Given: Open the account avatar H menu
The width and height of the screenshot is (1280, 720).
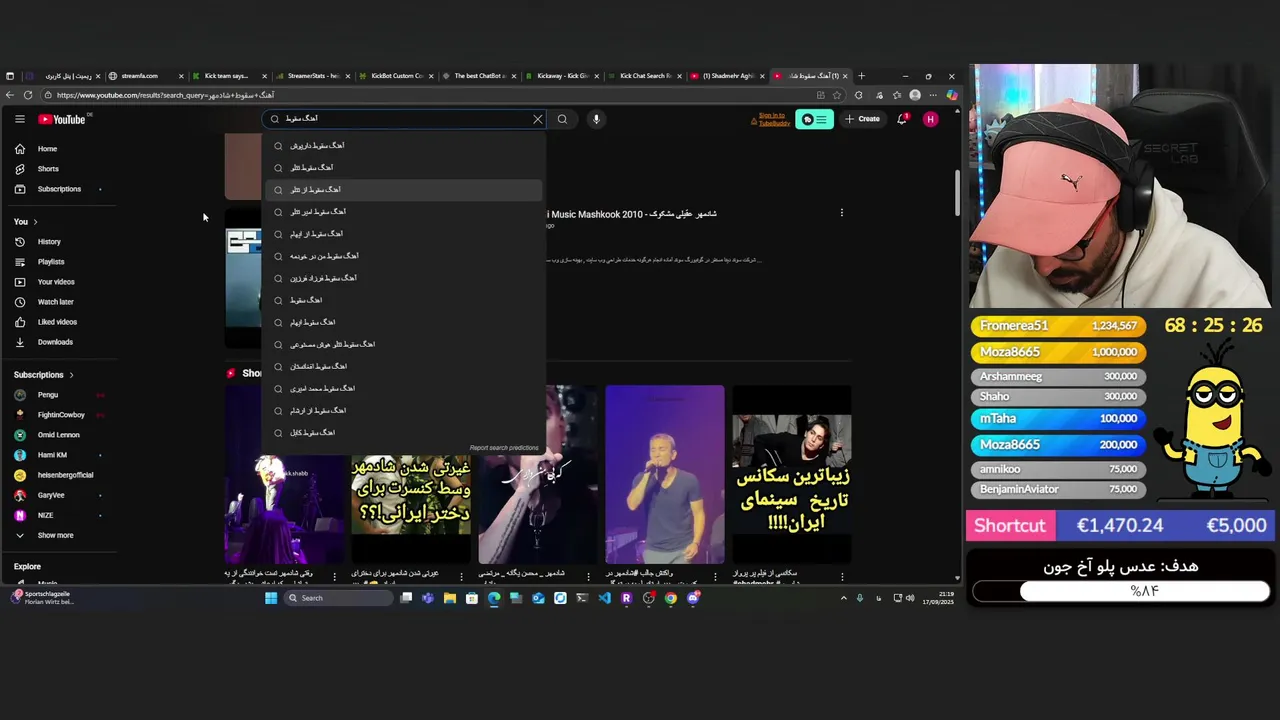Looking at the screenshot, I should pos(930,119).
